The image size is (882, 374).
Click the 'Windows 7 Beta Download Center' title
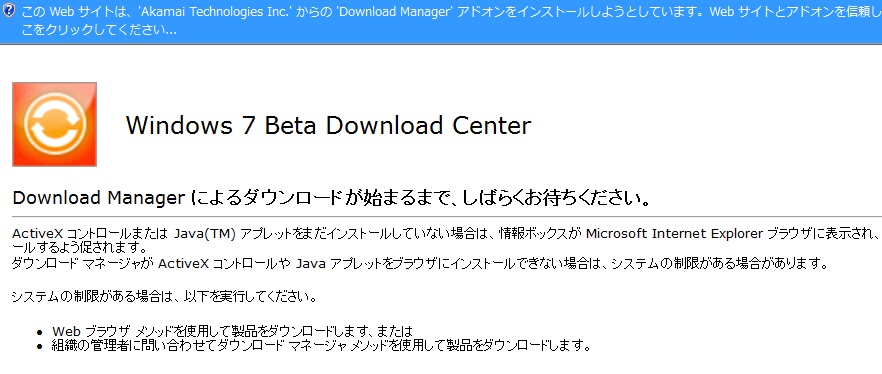coord(328,125)
